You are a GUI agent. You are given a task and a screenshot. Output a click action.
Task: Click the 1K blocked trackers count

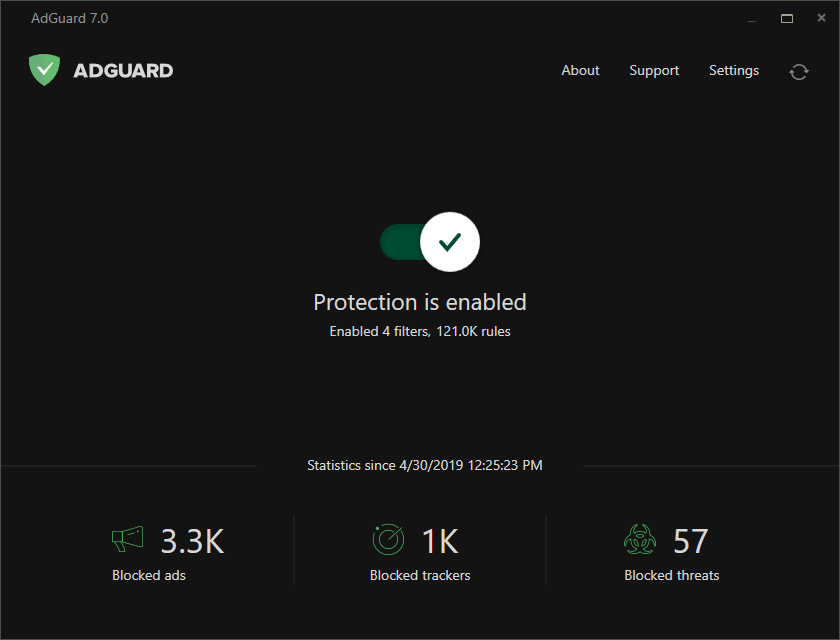click(439, 541)
